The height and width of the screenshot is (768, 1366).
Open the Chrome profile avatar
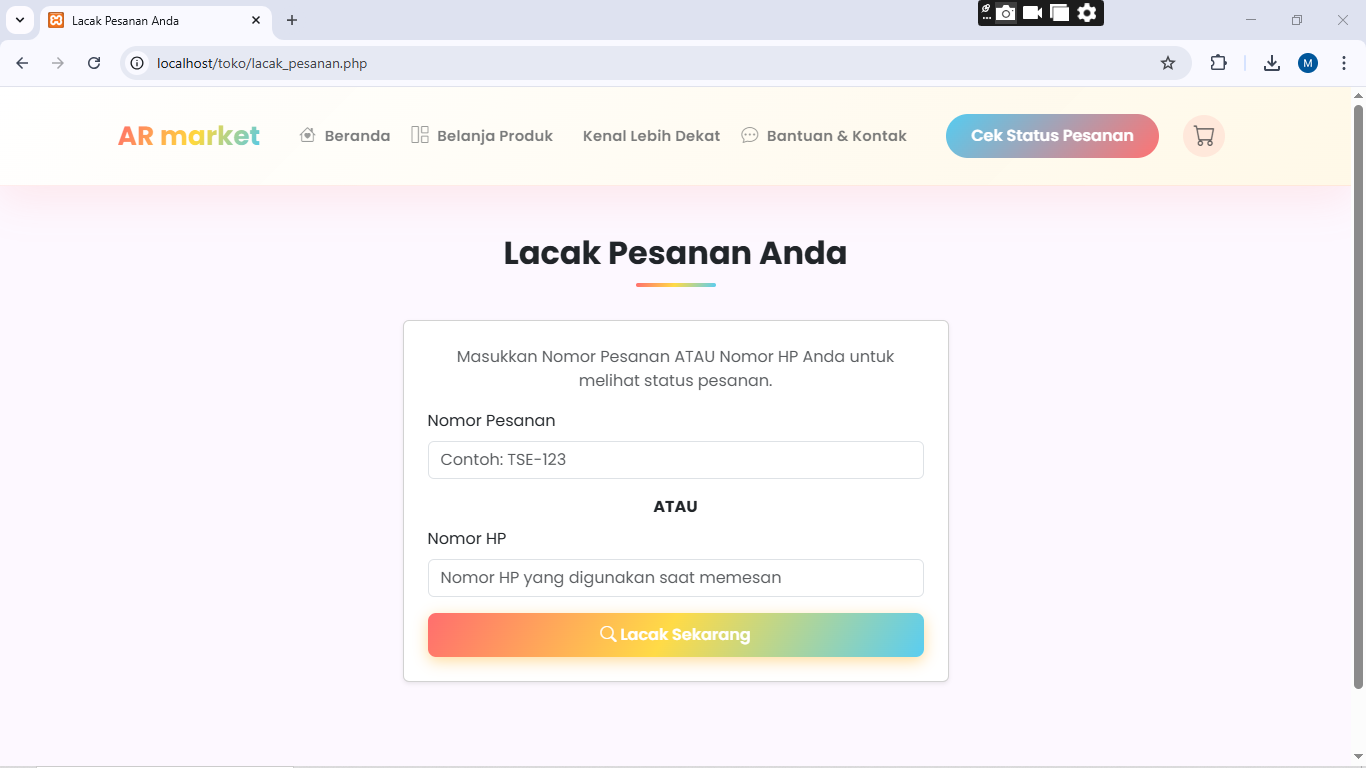(1308, 63)
